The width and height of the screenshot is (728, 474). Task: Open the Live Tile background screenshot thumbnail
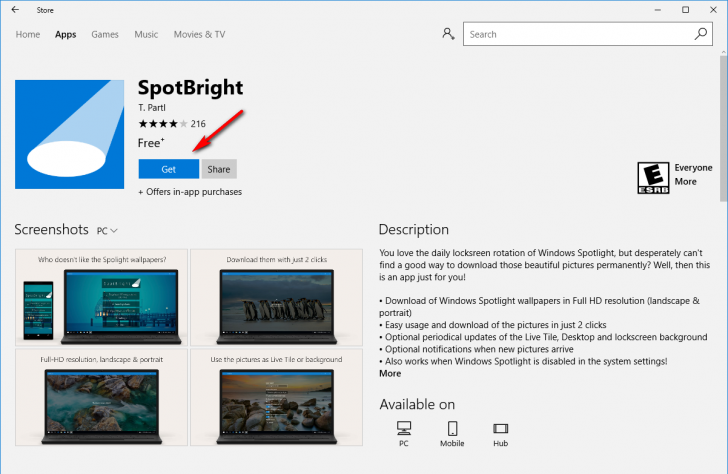click(x=276, y=397)
